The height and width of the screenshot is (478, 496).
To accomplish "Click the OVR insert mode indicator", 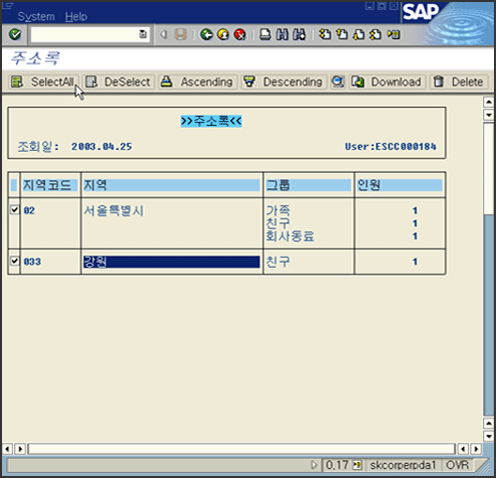I will point(457,465).
